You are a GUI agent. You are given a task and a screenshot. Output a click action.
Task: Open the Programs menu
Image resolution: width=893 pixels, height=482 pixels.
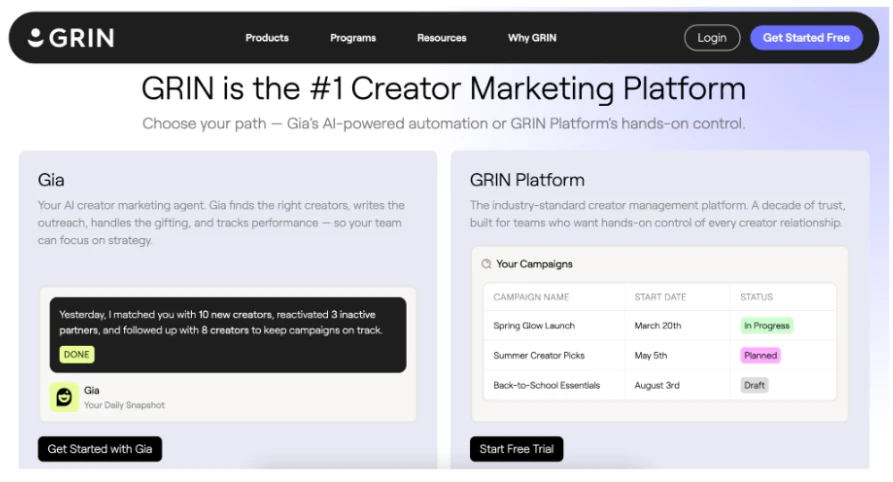click(x=353, y=38)
